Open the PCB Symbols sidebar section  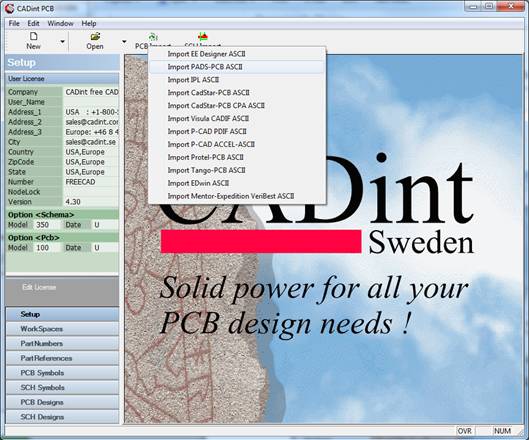click(x=62, y=373)
